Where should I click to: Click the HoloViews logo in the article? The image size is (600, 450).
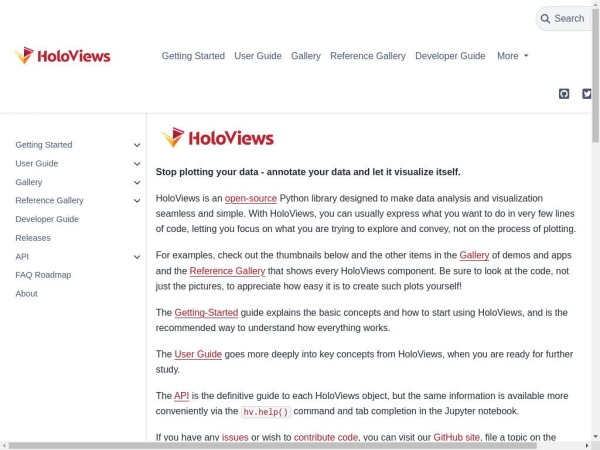218,138
